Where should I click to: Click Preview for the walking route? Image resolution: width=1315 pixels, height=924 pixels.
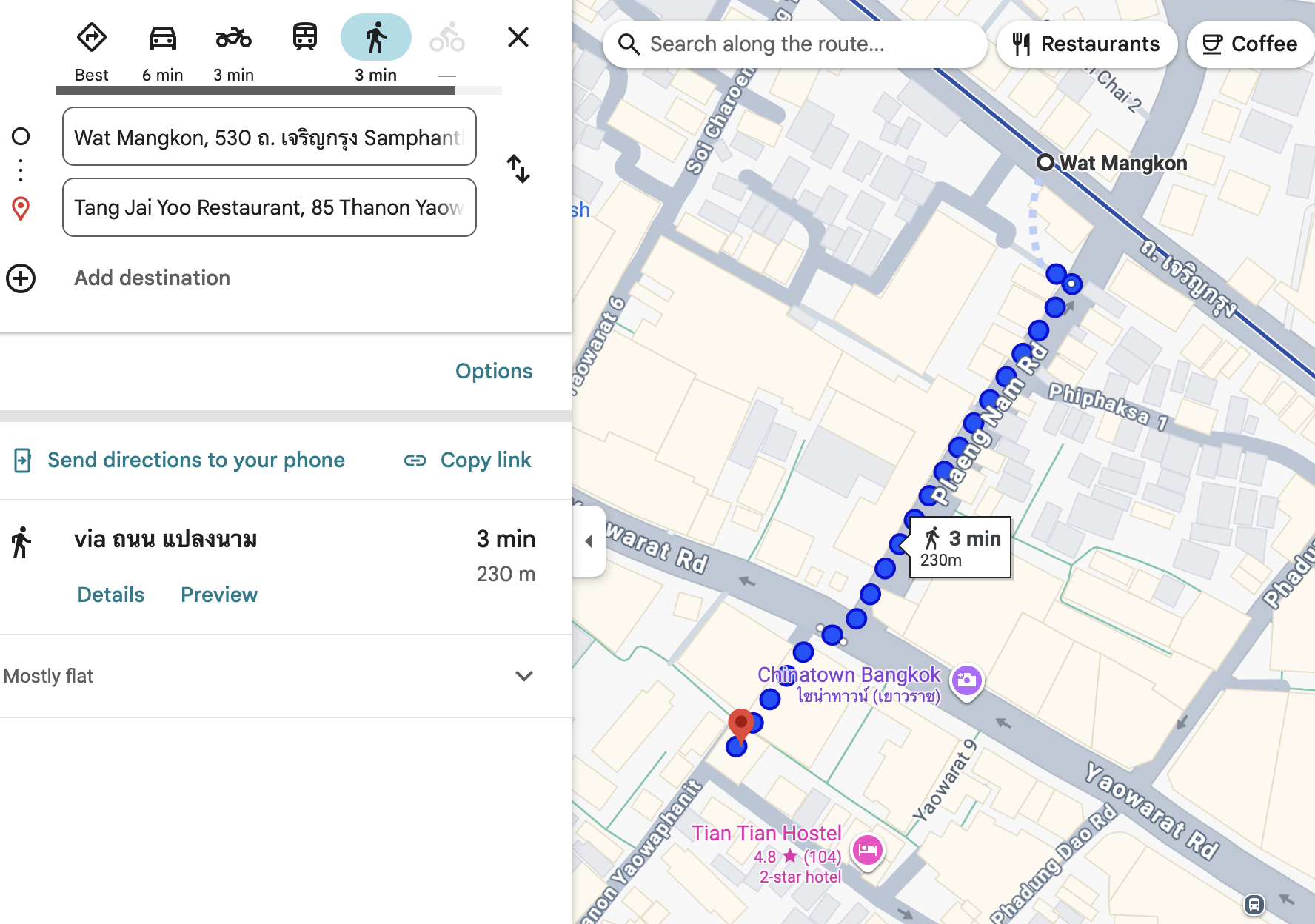coord(219,595)
